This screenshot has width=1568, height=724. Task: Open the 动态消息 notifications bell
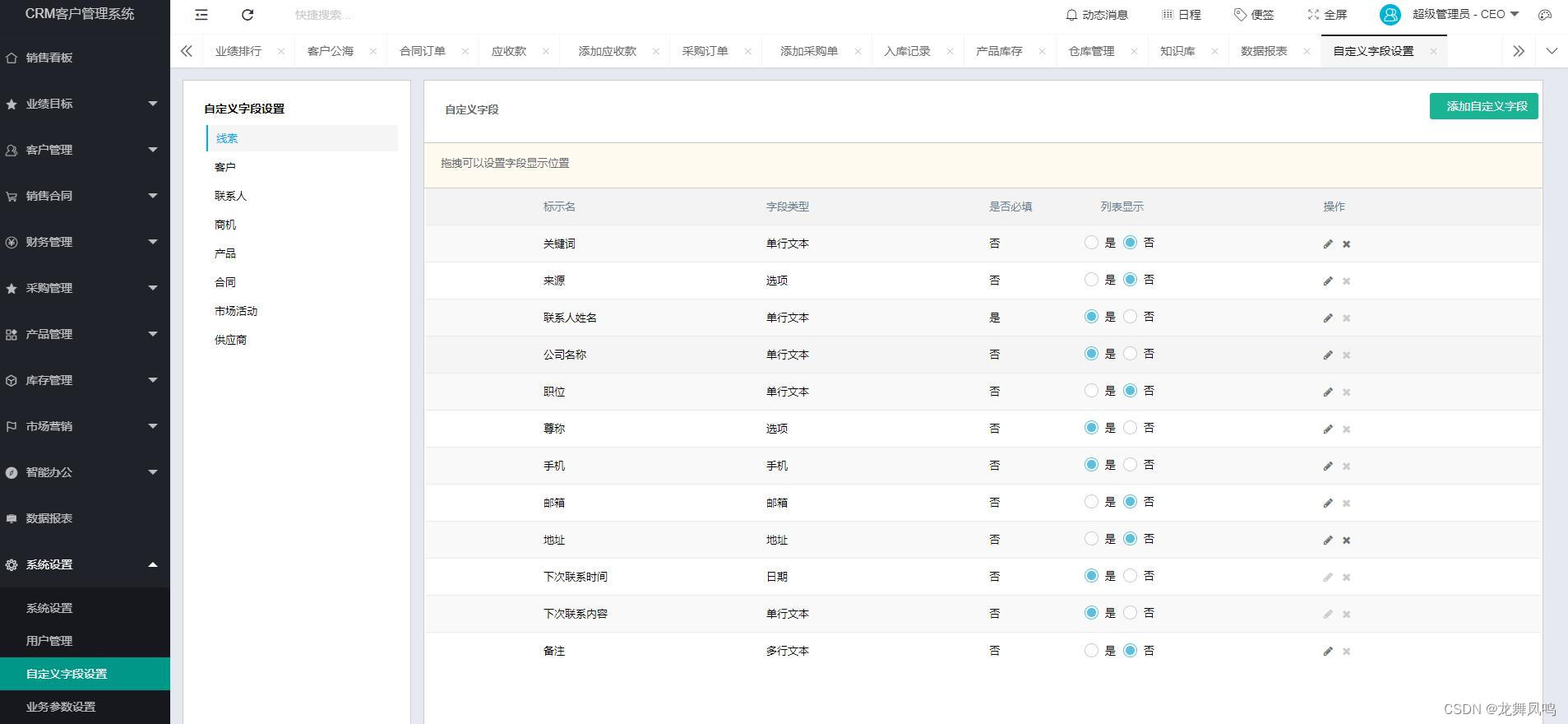pyautogui.click(x=1097, y=15)
